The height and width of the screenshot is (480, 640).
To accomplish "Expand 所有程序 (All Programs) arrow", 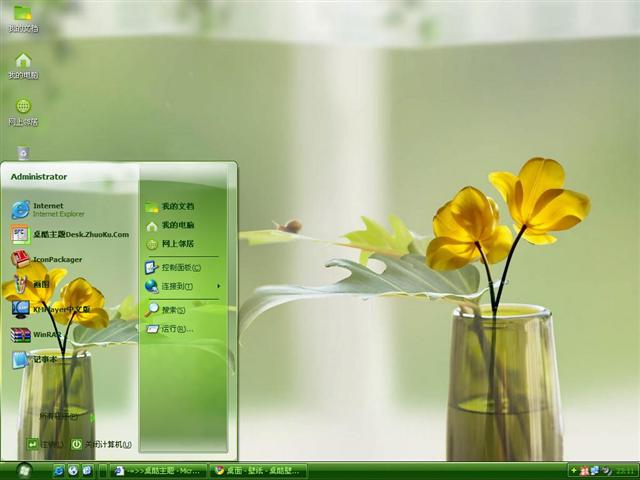I will coord(92,417).
